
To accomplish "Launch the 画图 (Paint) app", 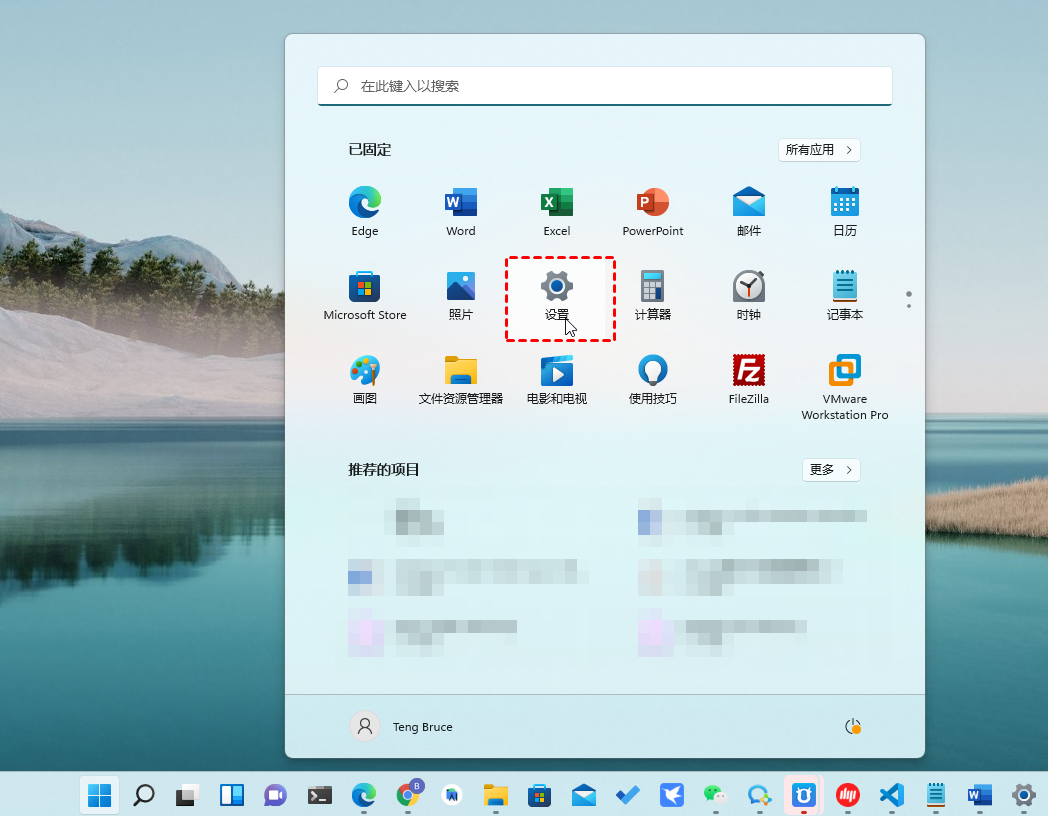I will pos(364,380).
